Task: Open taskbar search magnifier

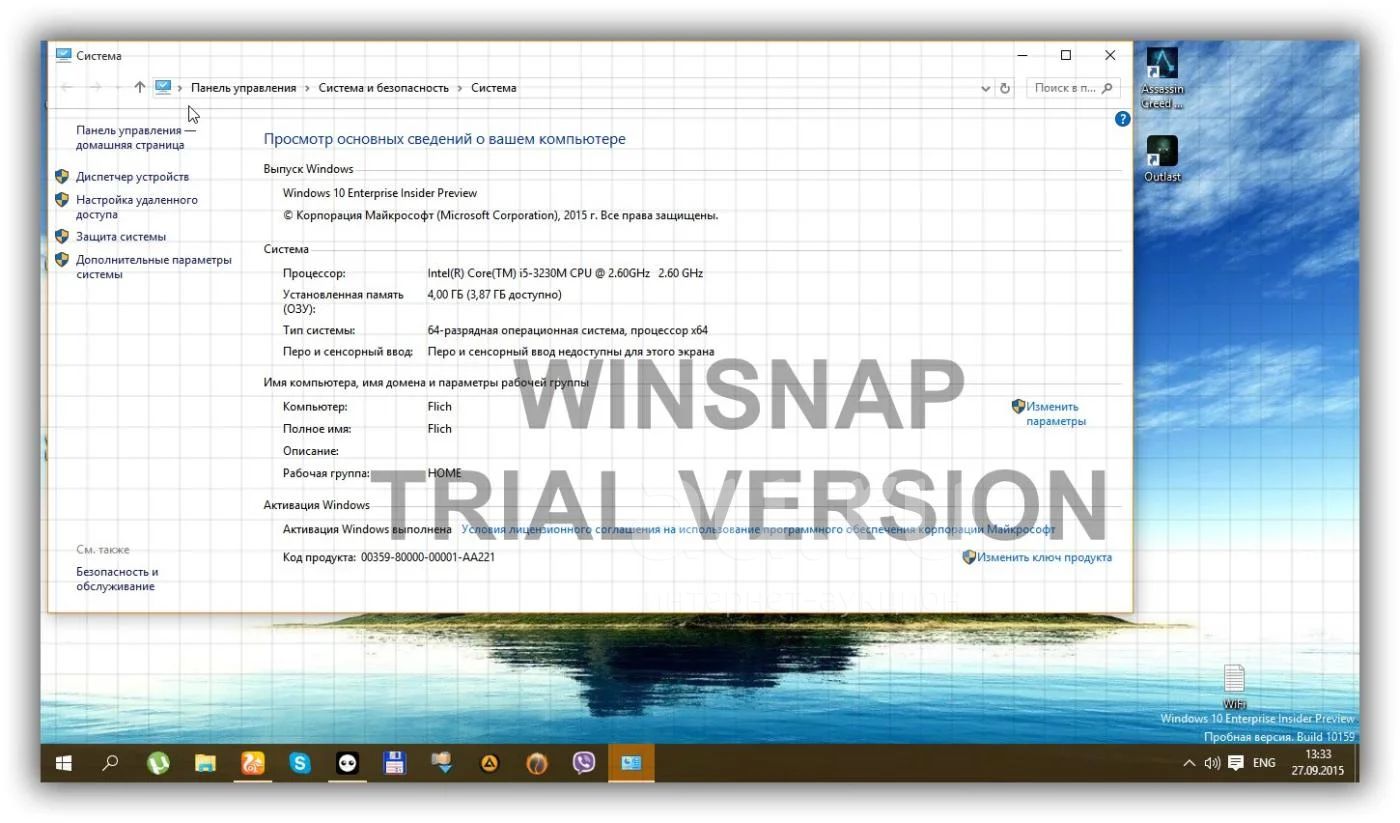Action: [x=110, y=763]
